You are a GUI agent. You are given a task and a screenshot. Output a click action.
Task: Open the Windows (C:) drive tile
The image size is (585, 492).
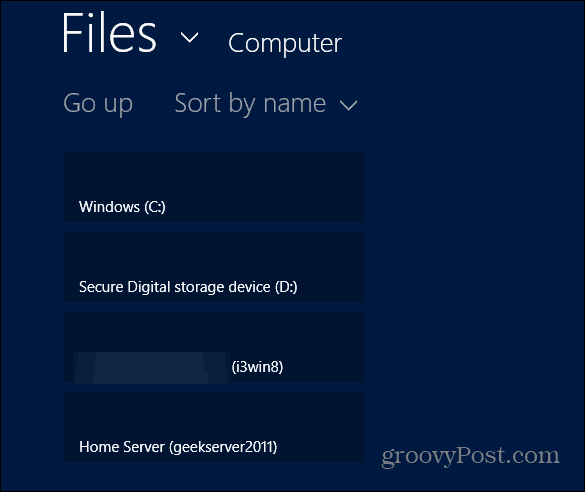[x=214, y=187]
